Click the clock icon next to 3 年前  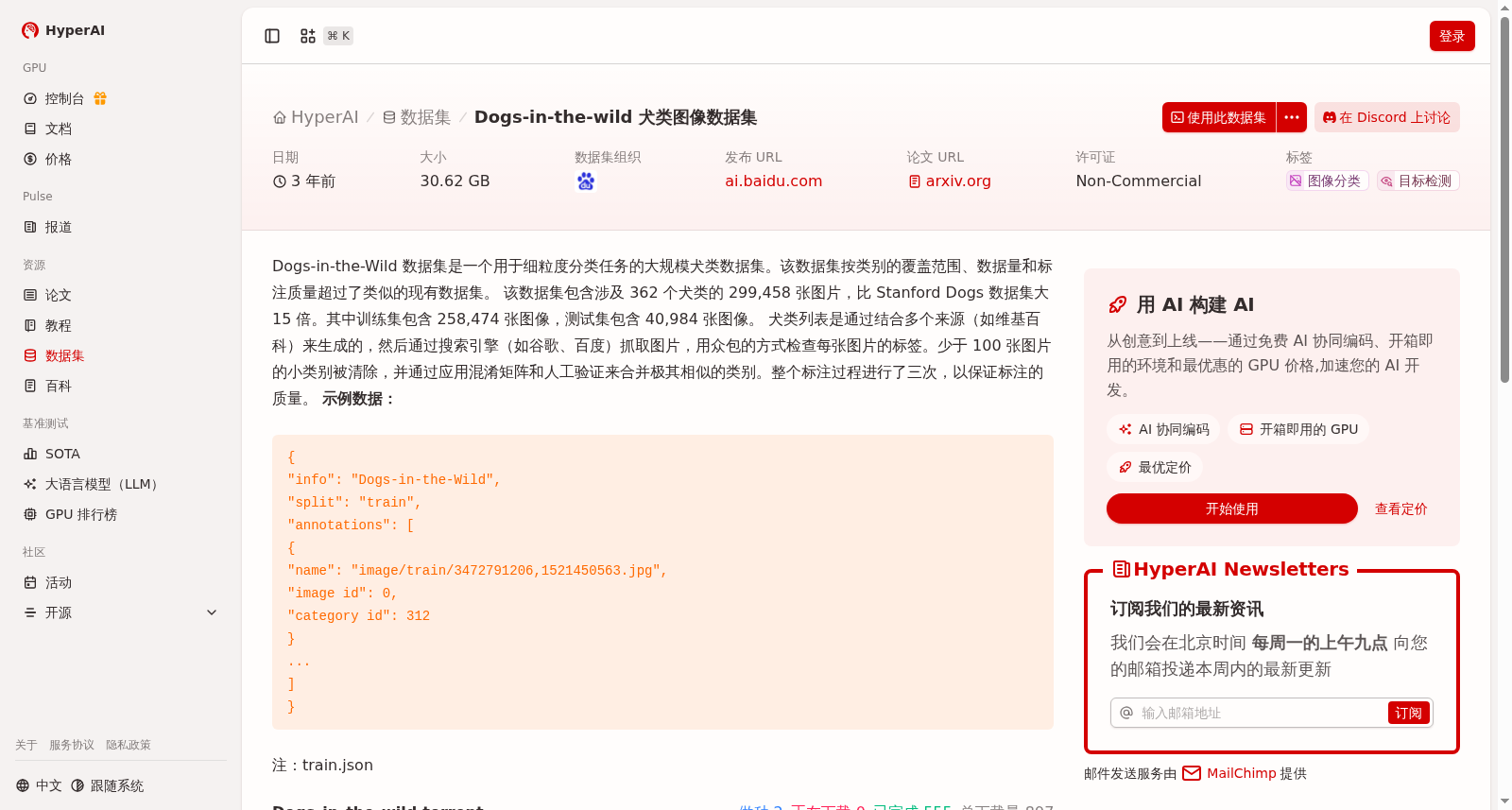[280, 181]
